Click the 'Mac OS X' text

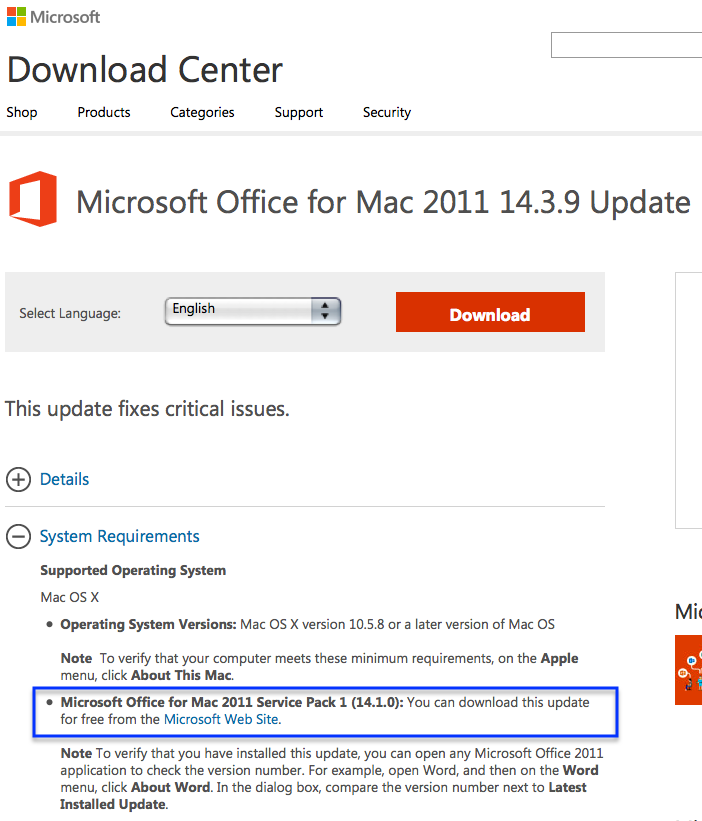70,597
